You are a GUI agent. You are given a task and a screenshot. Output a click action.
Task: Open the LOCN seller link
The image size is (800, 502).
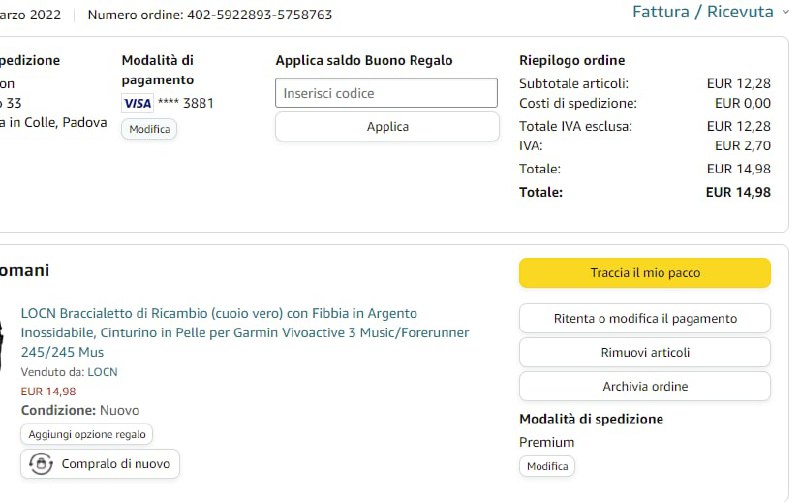102,372
